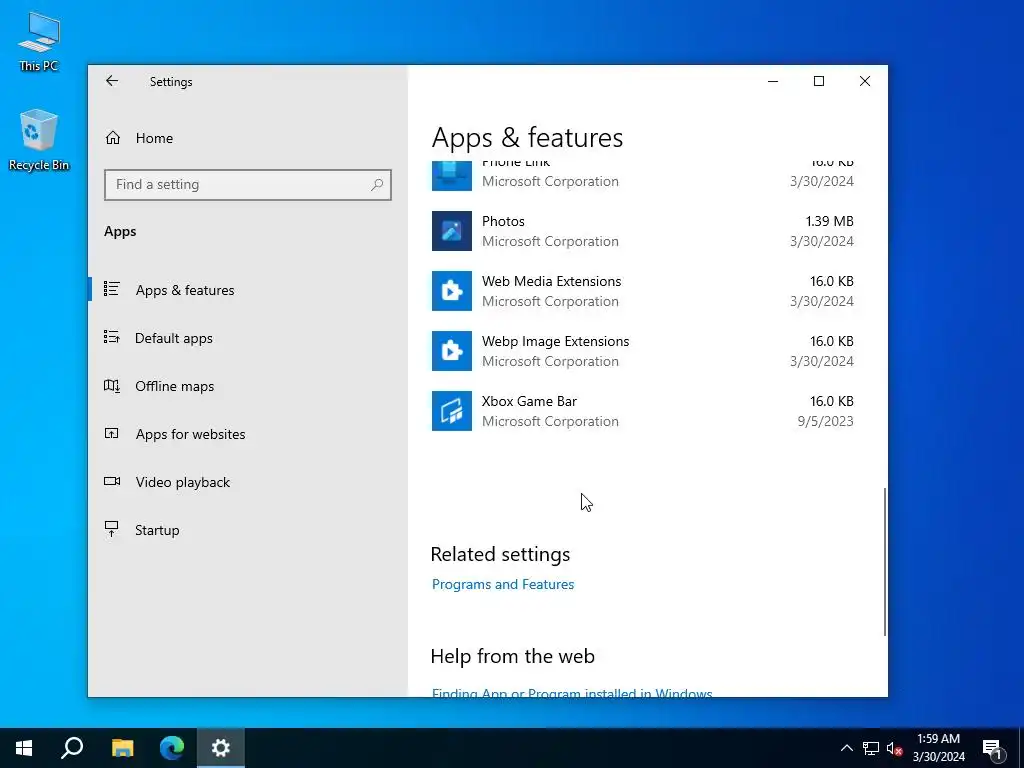The height and width of the screenshot is (768, 1024).
Task: Click the Apps & features list icon
Action: 112,289
